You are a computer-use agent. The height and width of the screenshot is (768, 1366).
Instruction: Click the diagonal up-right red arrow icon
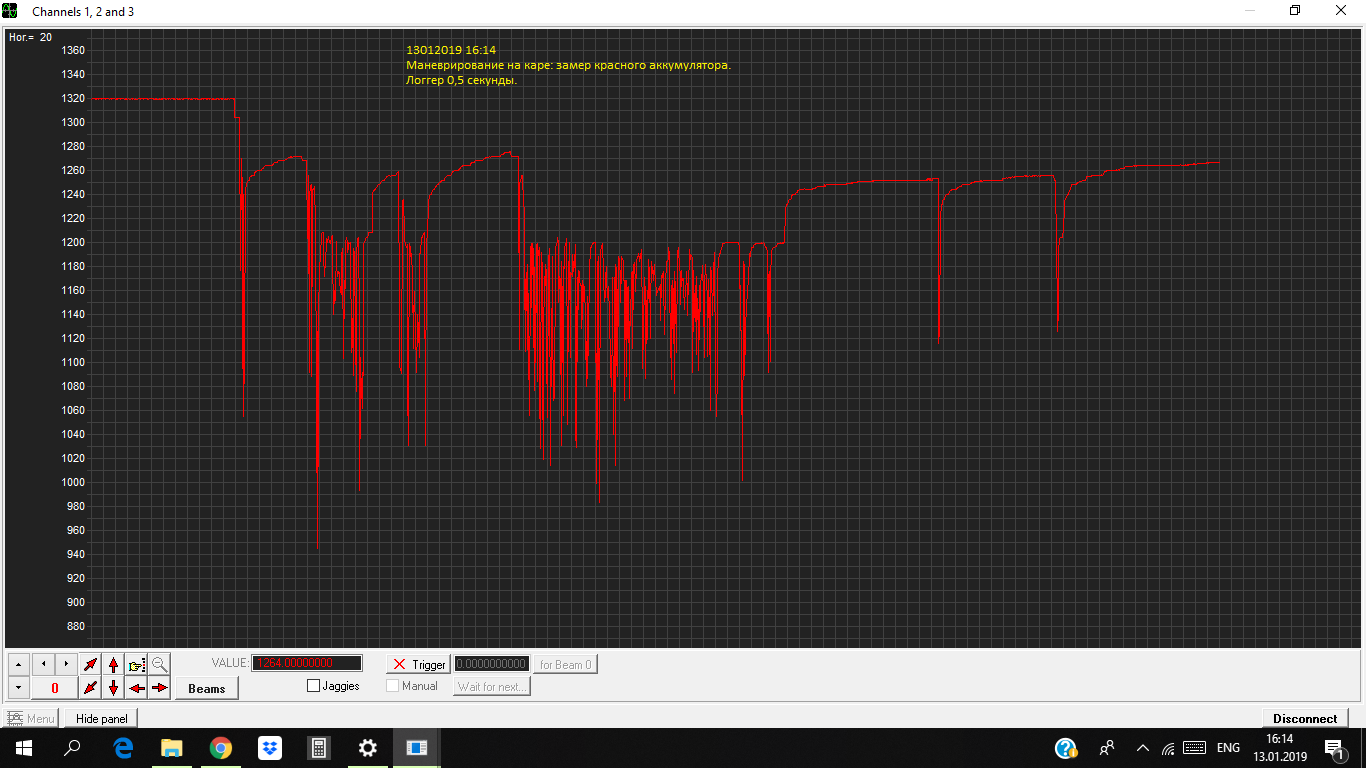tap(91, 664)
